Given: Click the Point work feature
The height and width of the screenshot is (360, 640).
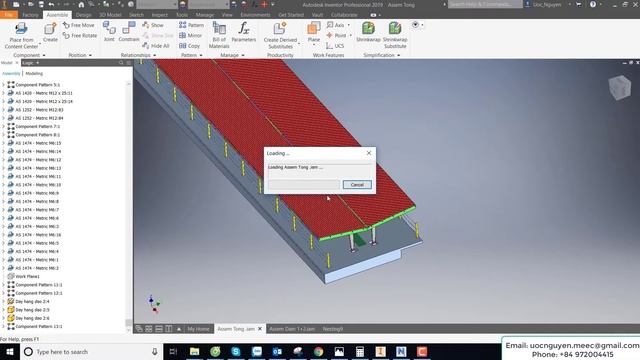Looking at the screenshot, I should [x=336, y=36].
